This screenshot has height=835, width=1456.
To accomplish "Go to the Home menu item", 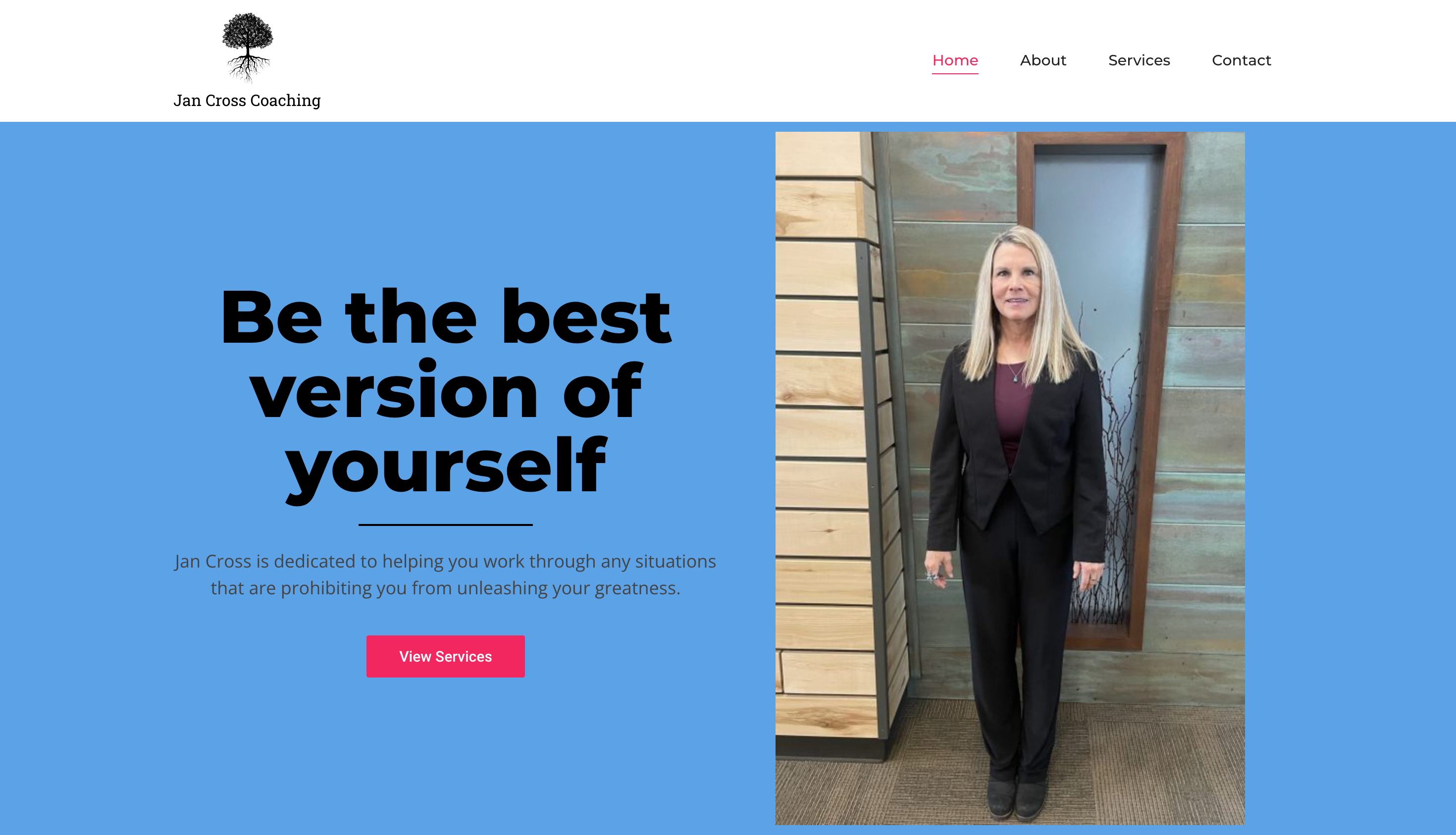I will click(x=955, y=60).
